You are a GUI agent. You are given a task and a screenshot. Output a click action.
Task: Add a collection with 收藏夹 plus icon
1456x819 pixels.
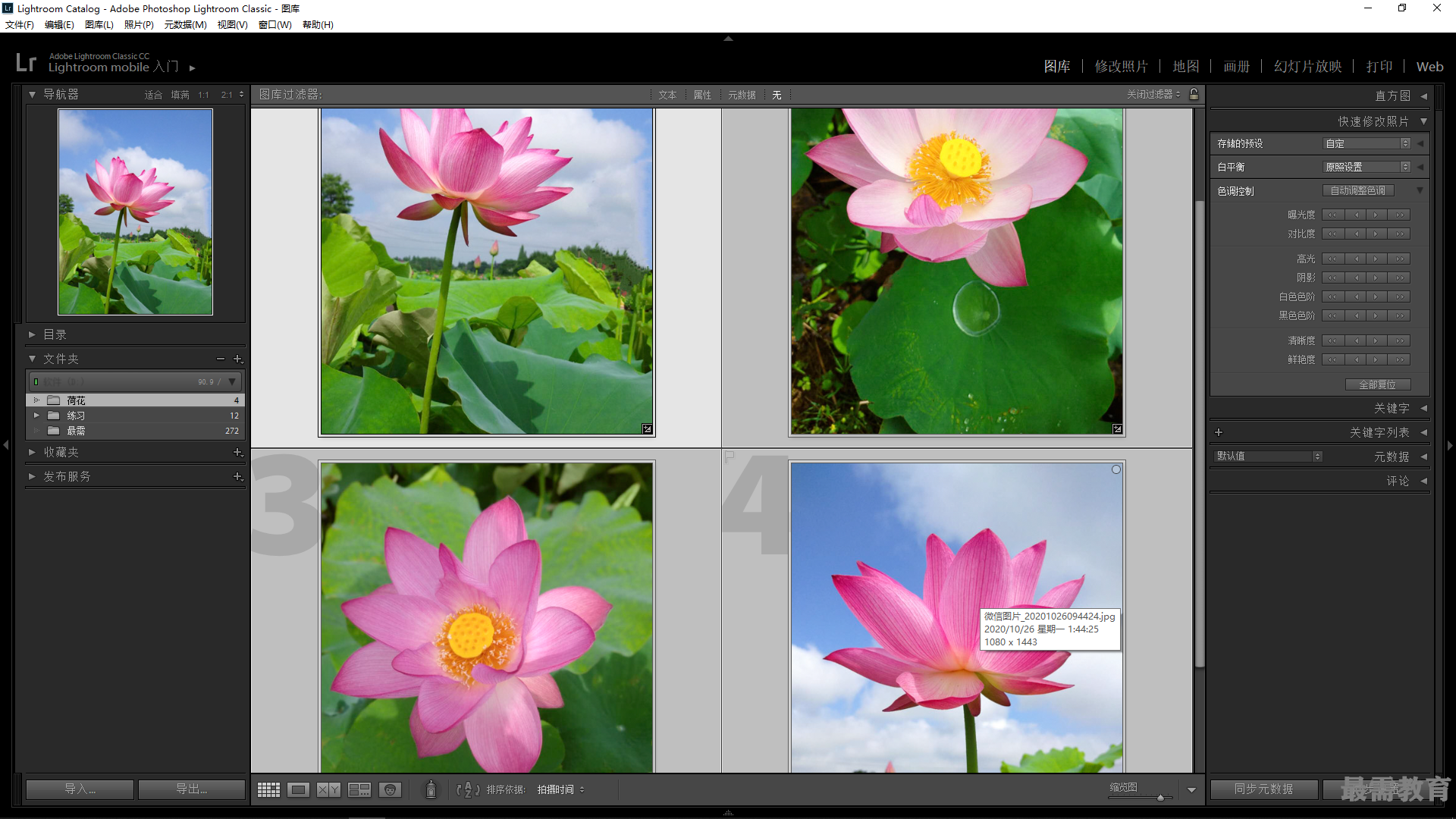(237, 452)
